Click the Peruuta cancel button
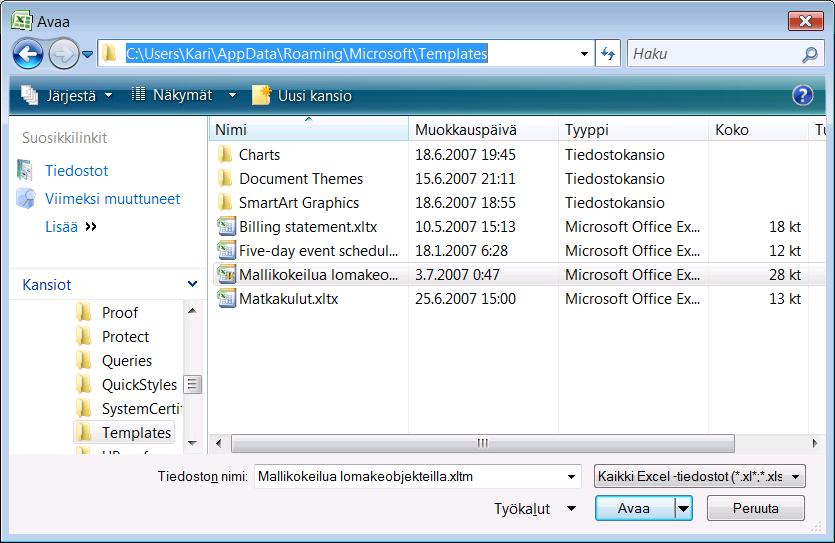835x543 pixels. (756, 508)
